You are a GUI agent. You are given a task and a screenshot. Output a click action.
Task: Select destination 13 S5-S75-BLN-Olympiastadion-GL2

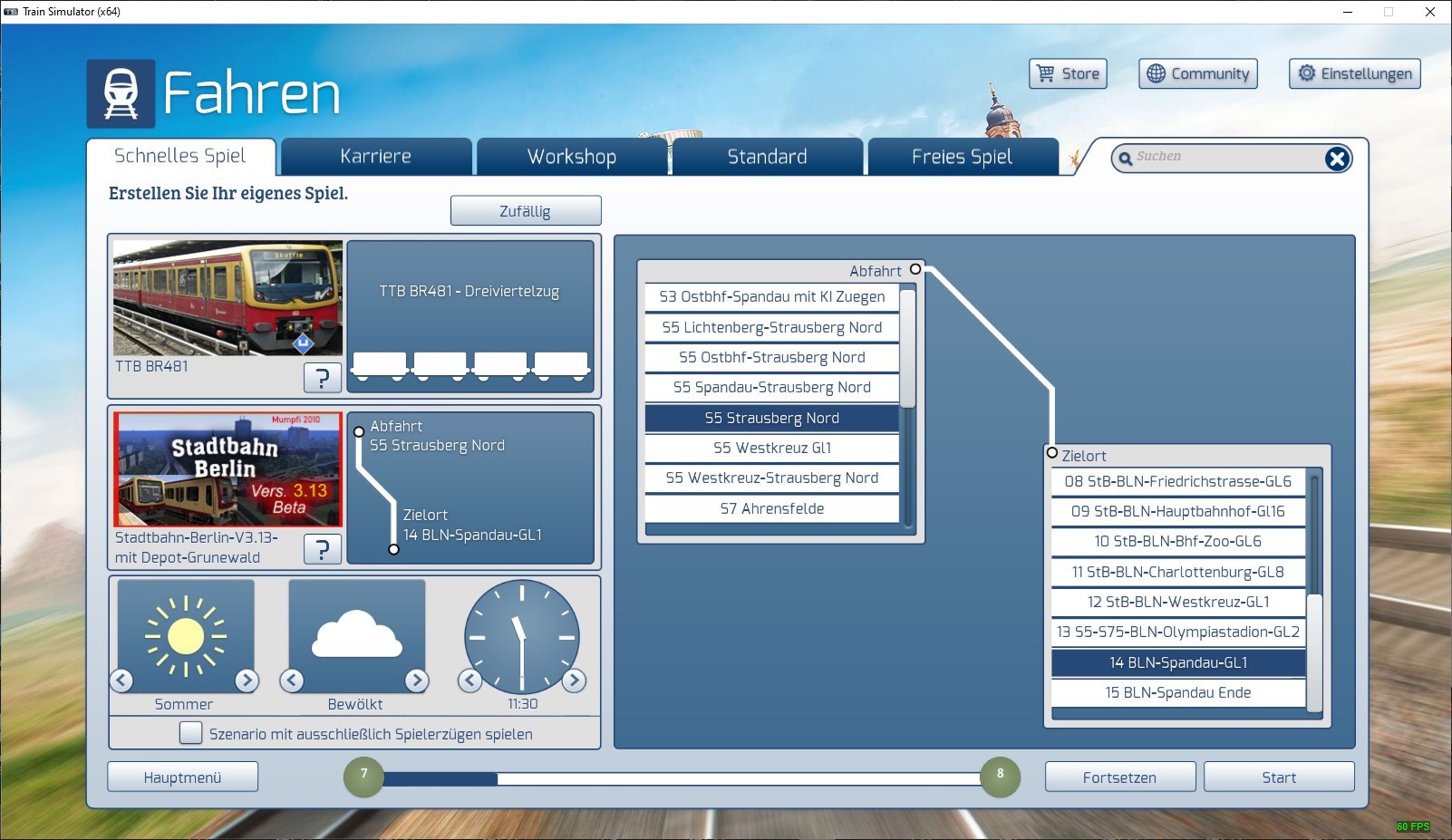point(1178,632)
